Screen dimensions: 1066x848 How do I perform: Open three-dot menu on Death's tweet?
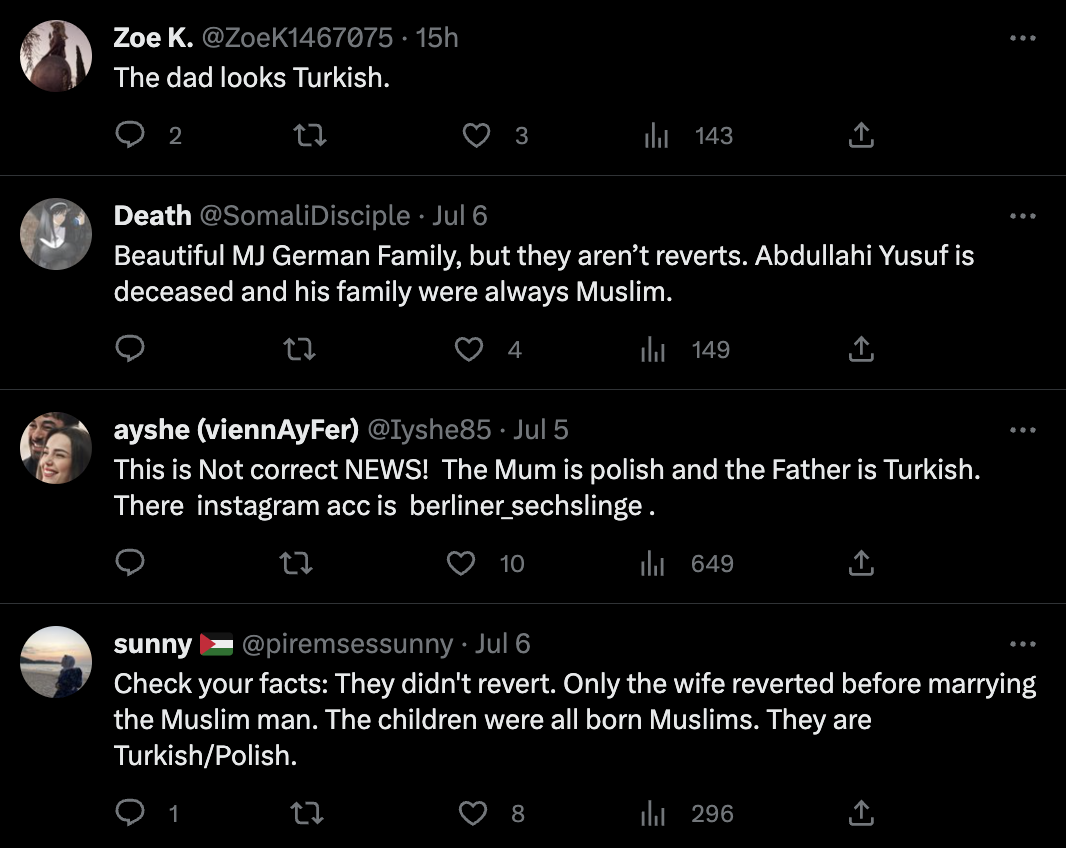click(1022, 216)
